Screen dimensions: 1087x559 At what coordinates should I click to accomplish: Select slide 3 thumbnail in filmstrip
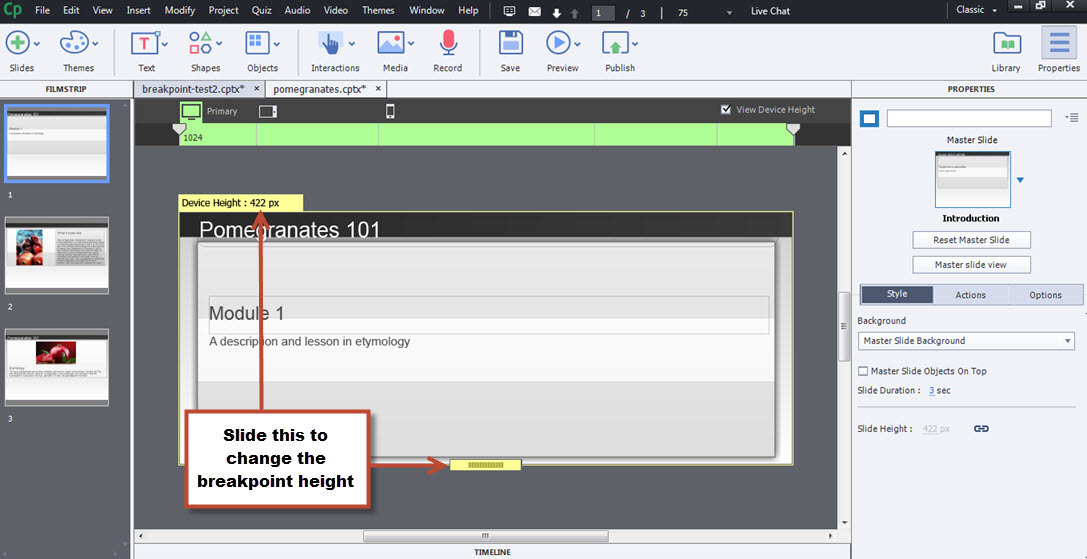coord(57,367)
